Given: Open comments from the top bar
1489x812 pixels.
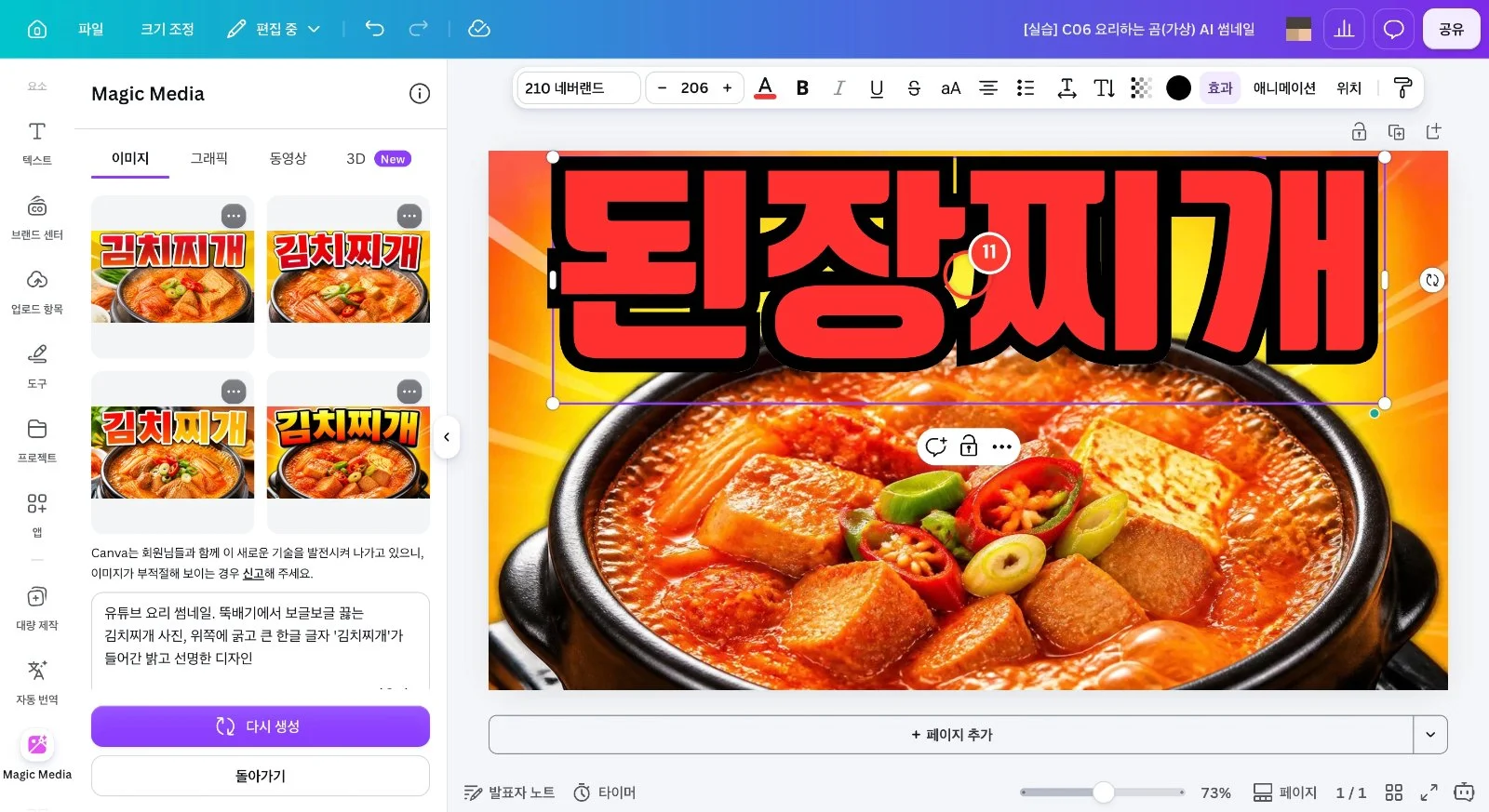Looking at the screenshot, I should (1393, 29).
